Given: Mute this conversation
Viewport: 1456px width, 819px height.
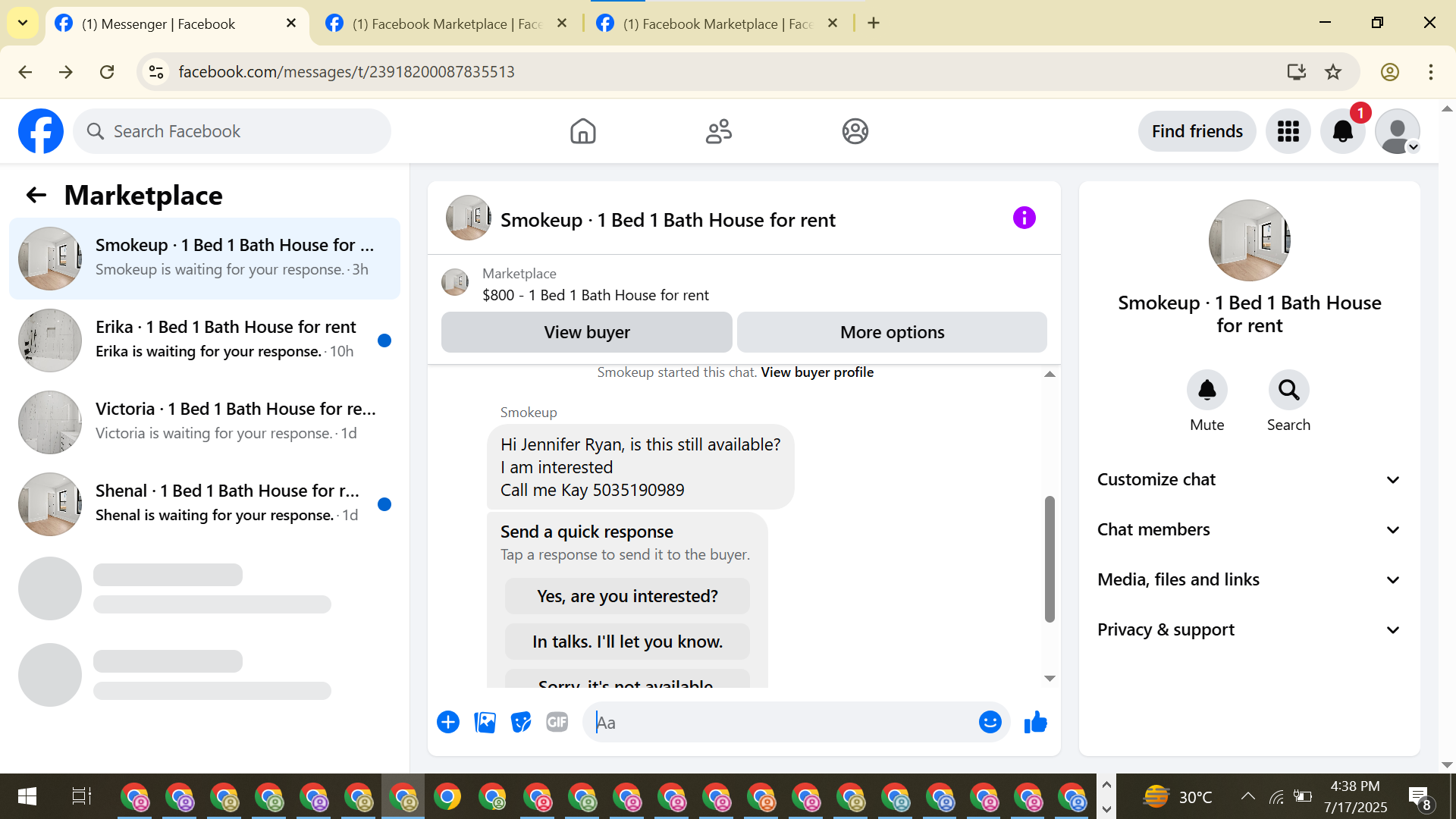Looking at the screenshot, I should 1207,391.
